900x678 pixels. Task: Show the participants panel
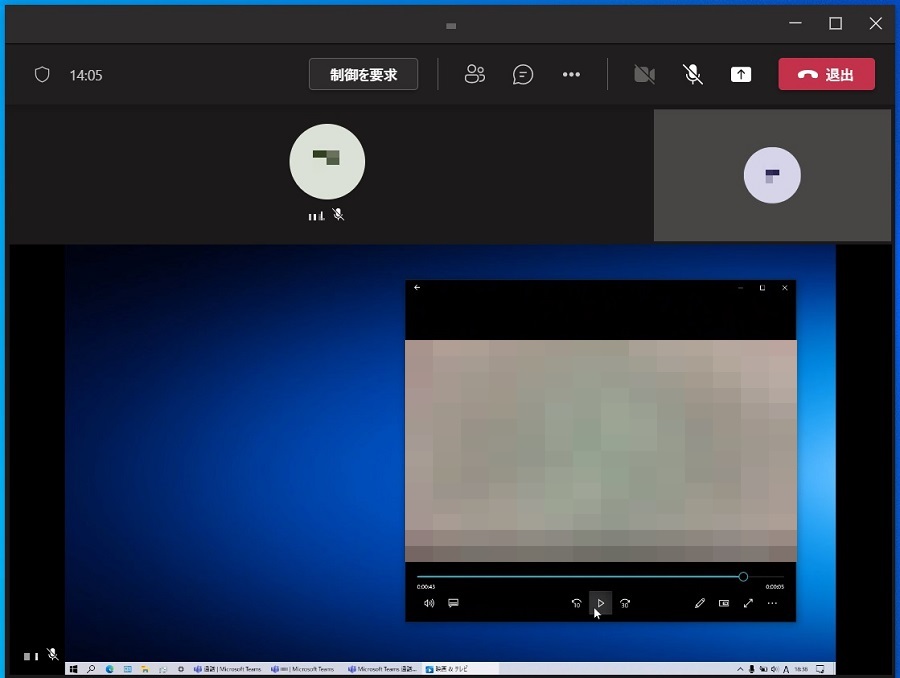pyautogui.click(x=475, y=75)
